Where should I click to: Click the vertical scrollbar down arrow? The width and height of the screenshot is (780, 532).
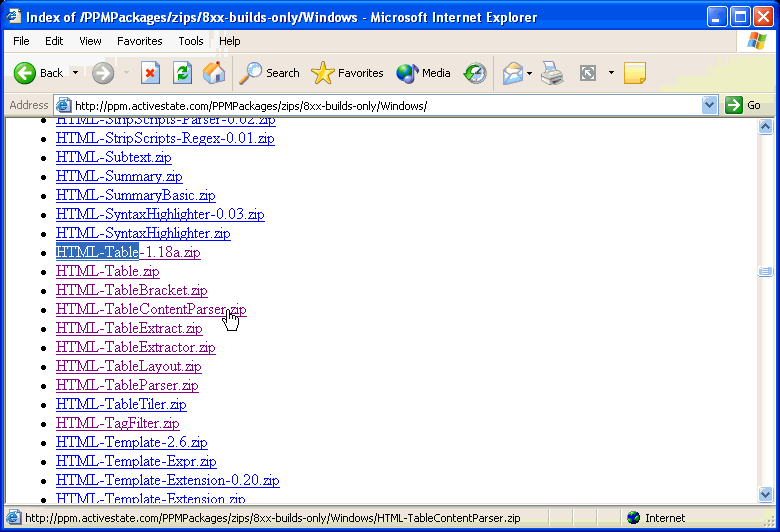point(766,494)
